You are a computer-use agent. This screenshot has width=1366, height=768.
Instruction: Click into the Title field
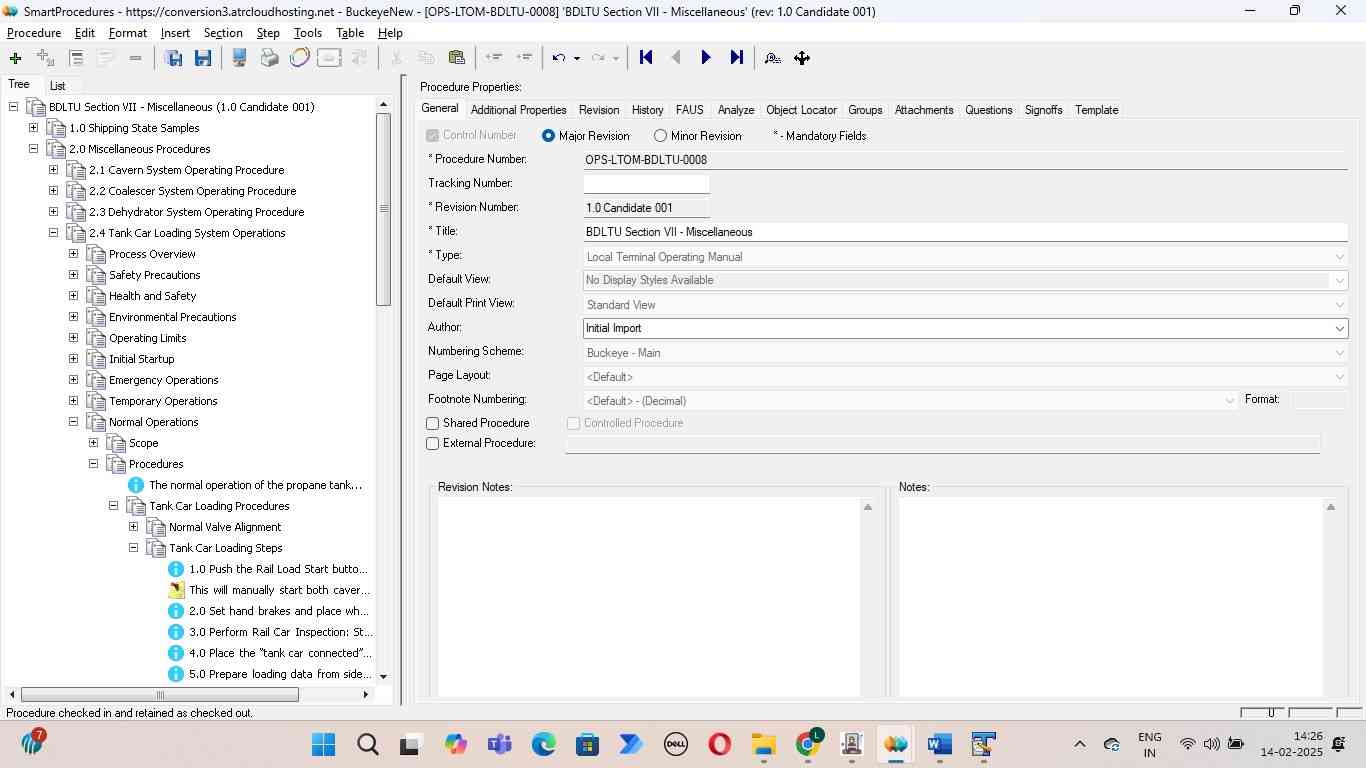click(x=965, y=232)
